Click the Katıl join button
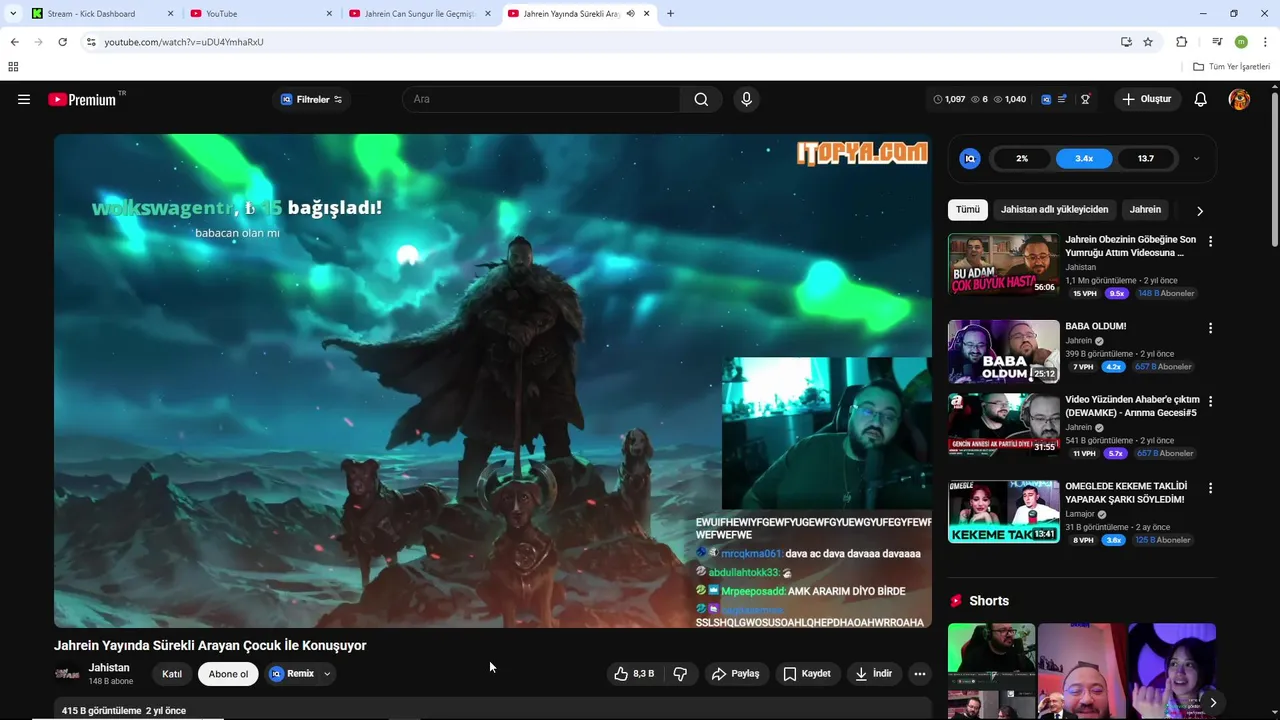 172,674
